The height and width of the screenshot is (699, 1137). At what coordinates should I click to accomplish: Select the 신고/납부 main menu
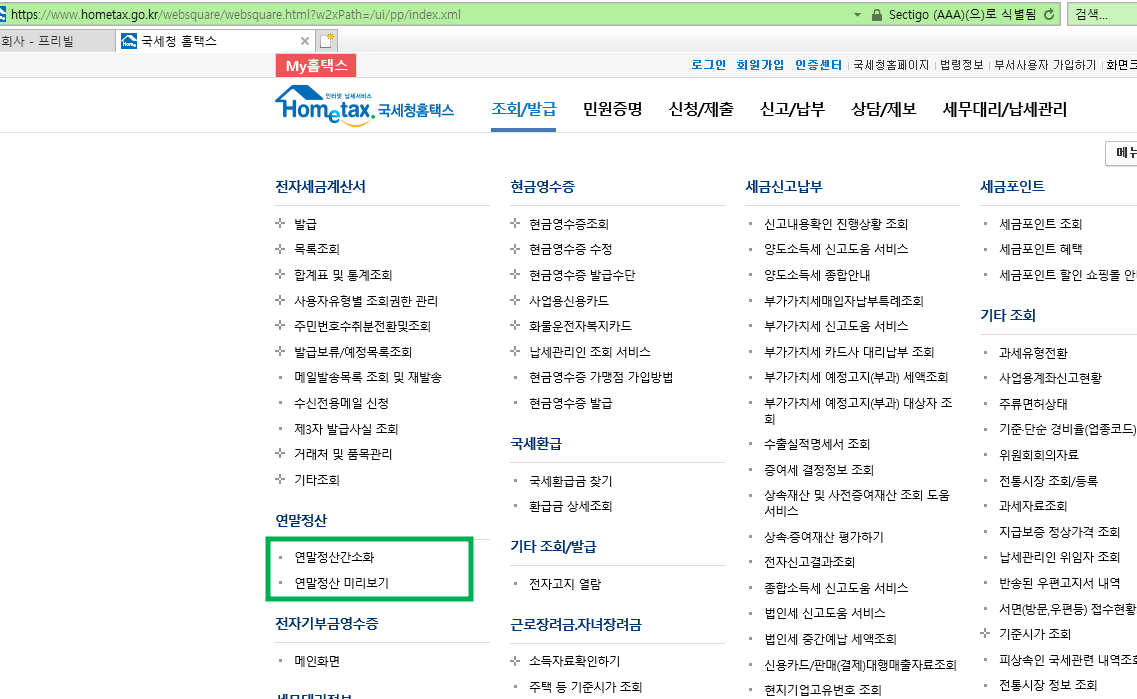click(x=793, y=109)
